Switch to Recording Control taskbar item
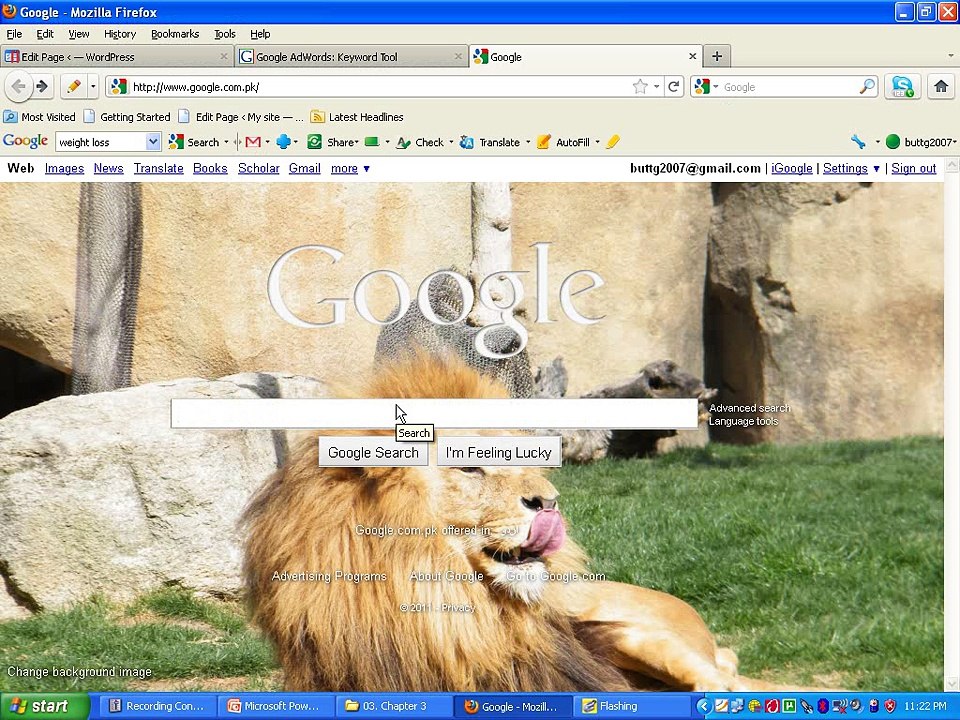The width and height of the screenshot is (960, 720). pyautogui.click(x=158, y=706)
